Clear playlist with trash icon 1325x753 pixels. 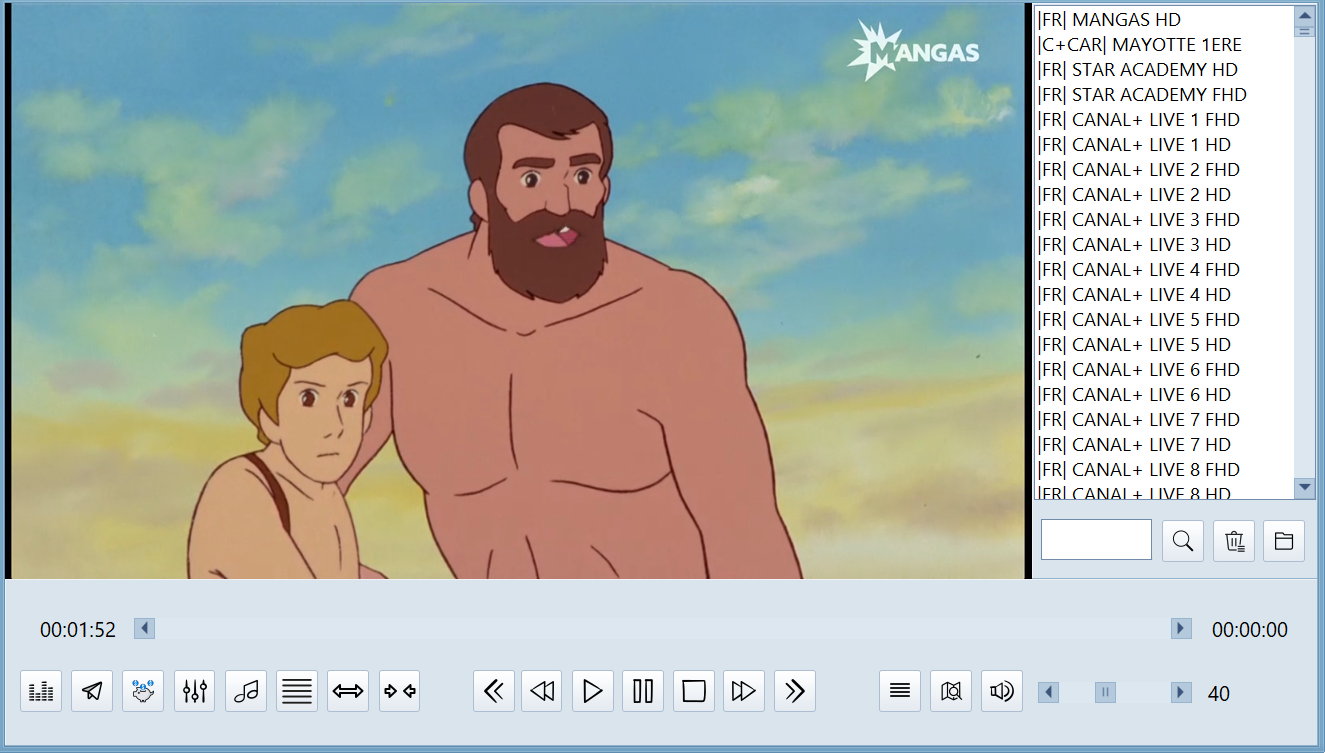[1234, 541]
